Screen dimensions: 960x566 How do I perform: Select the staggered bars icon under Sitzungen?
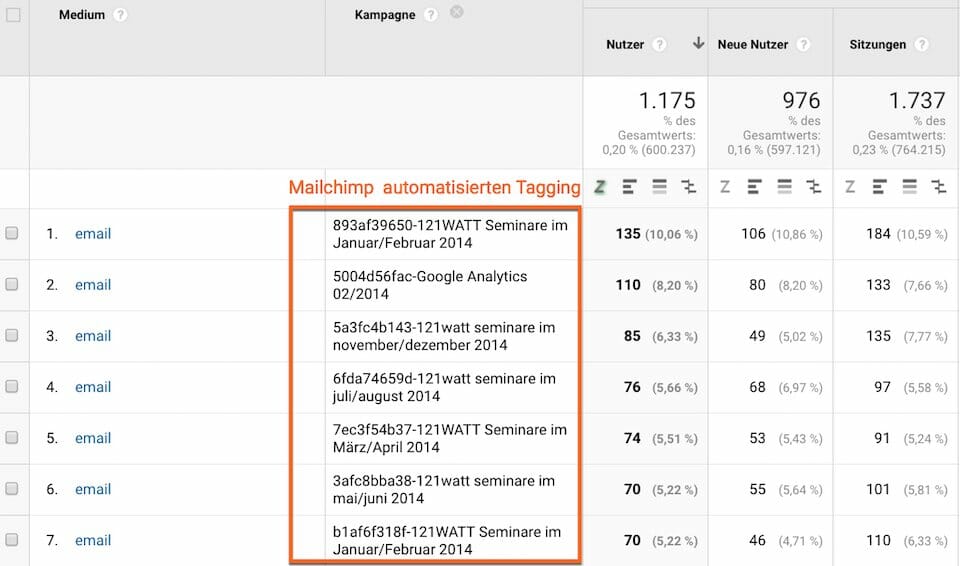coord(939,187)
